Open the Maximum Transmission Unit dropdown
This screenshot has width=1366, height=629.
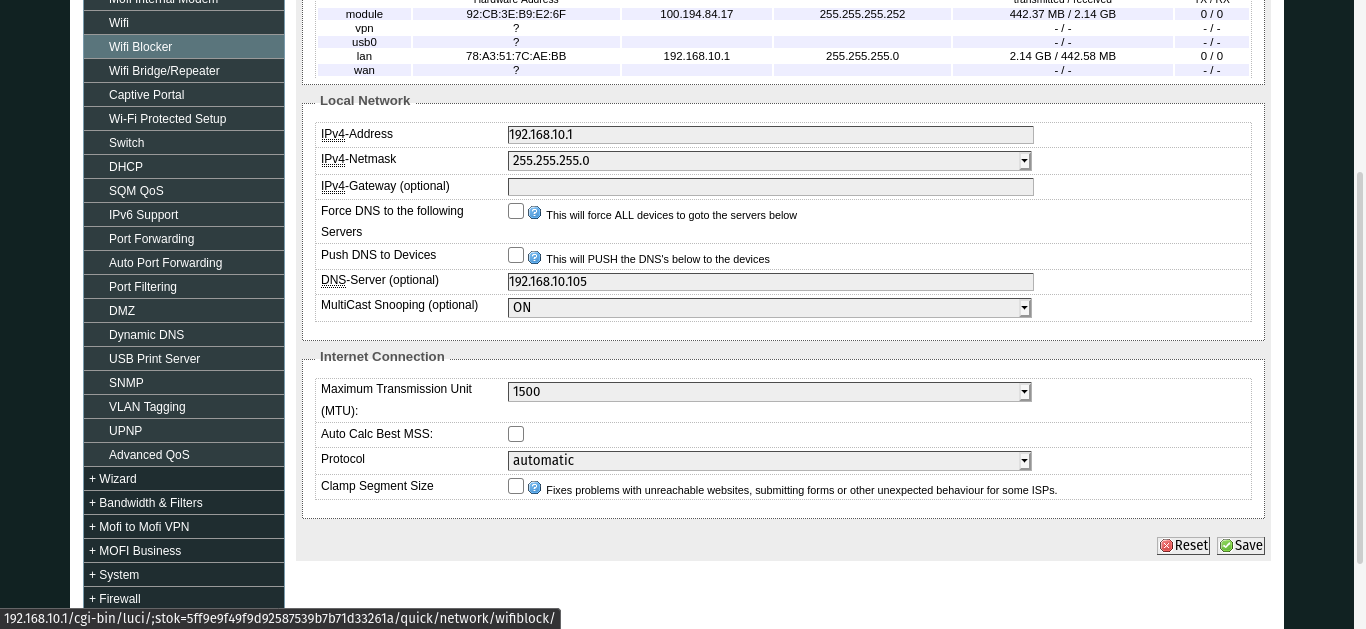coord(1023,392)
